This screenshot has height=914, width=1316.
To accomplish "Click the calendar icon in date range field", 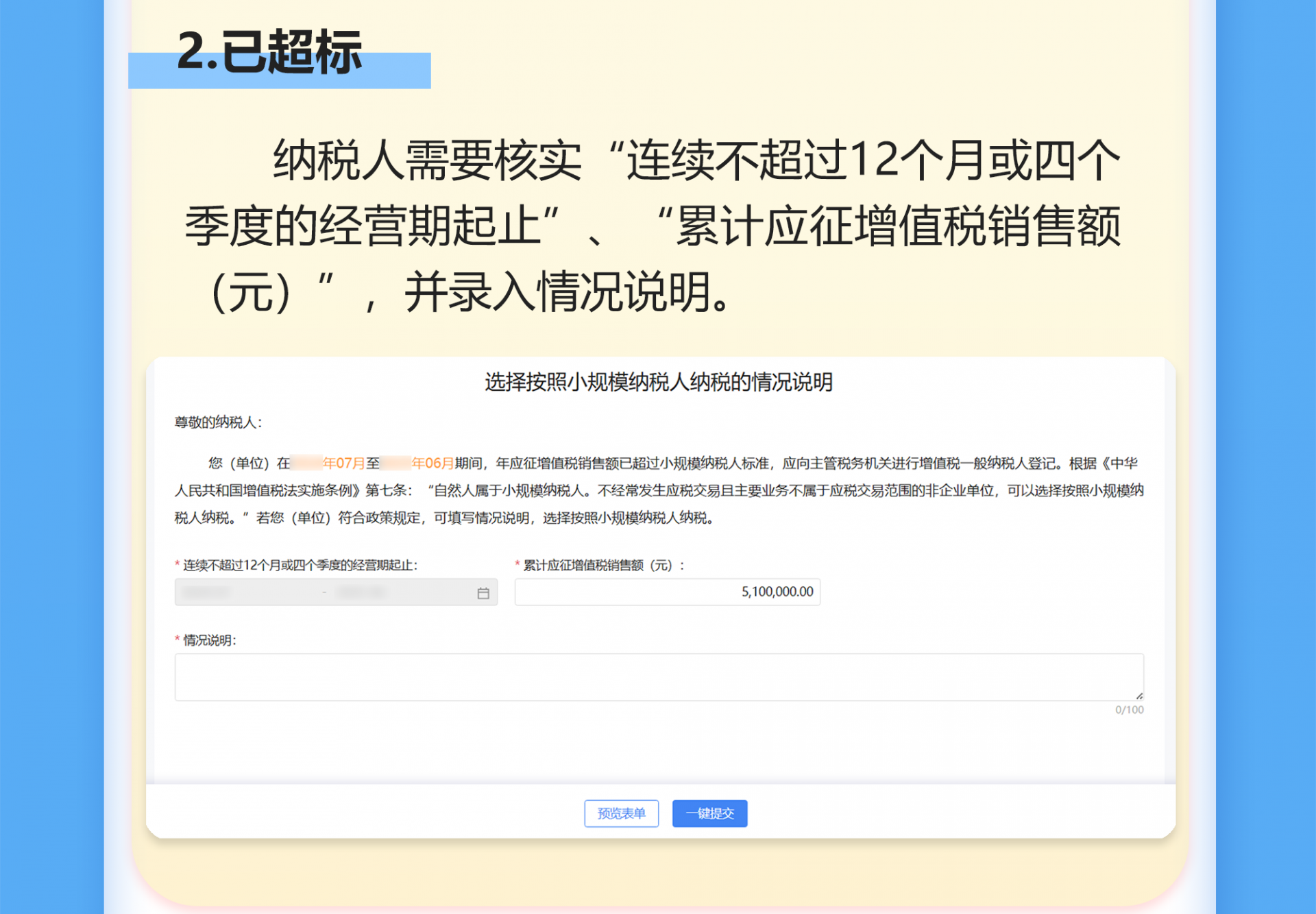I will 483,593.
